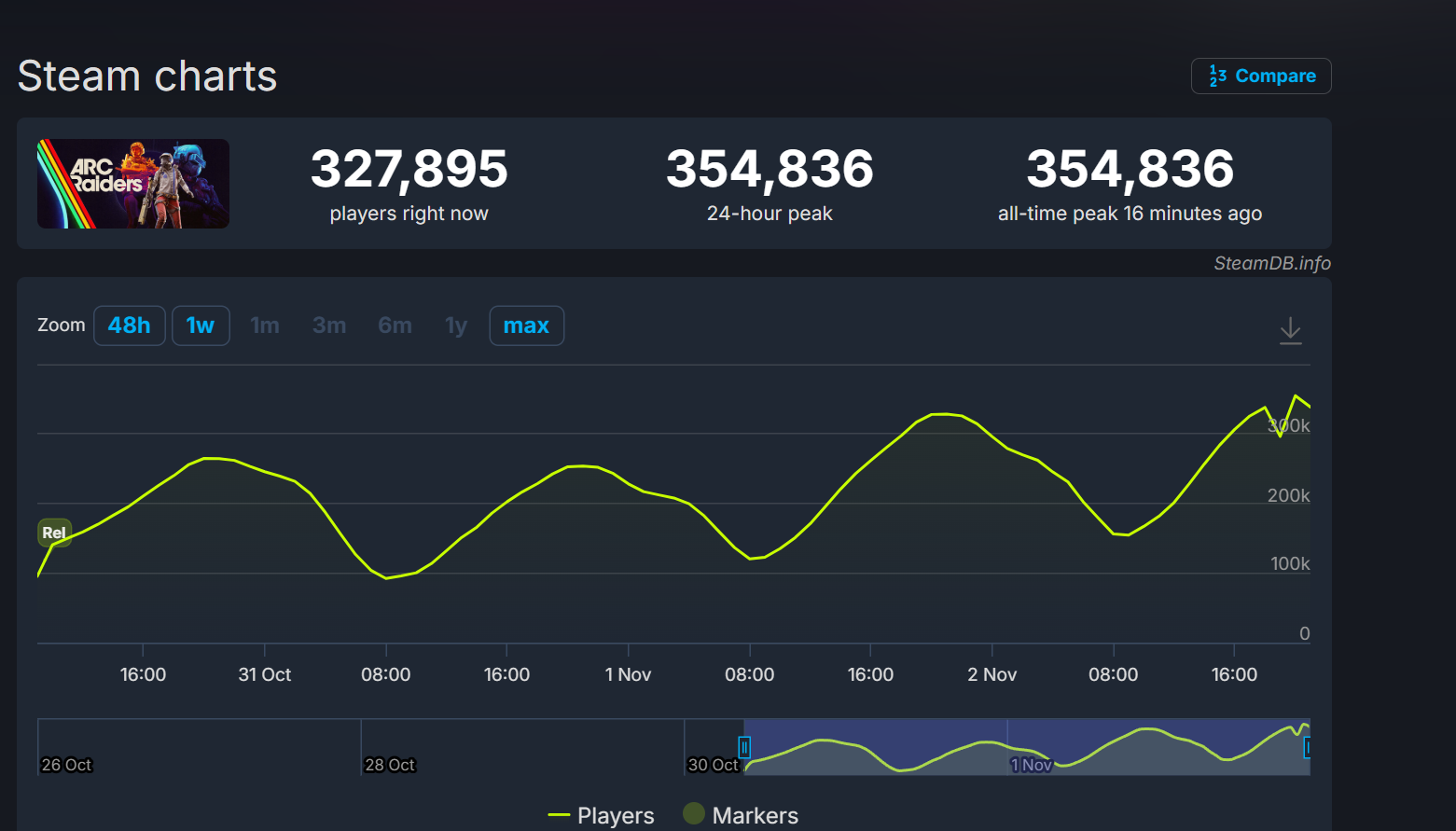Open the ARC Raiders game thumbnail
Viewport: 1456px width, 831px height.
point(133,184)
